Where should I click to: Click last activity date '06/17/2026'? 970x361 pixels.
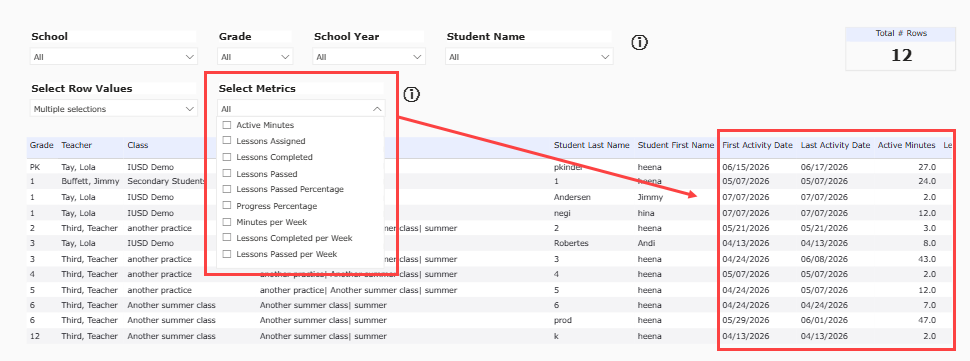tap(824, 167)
